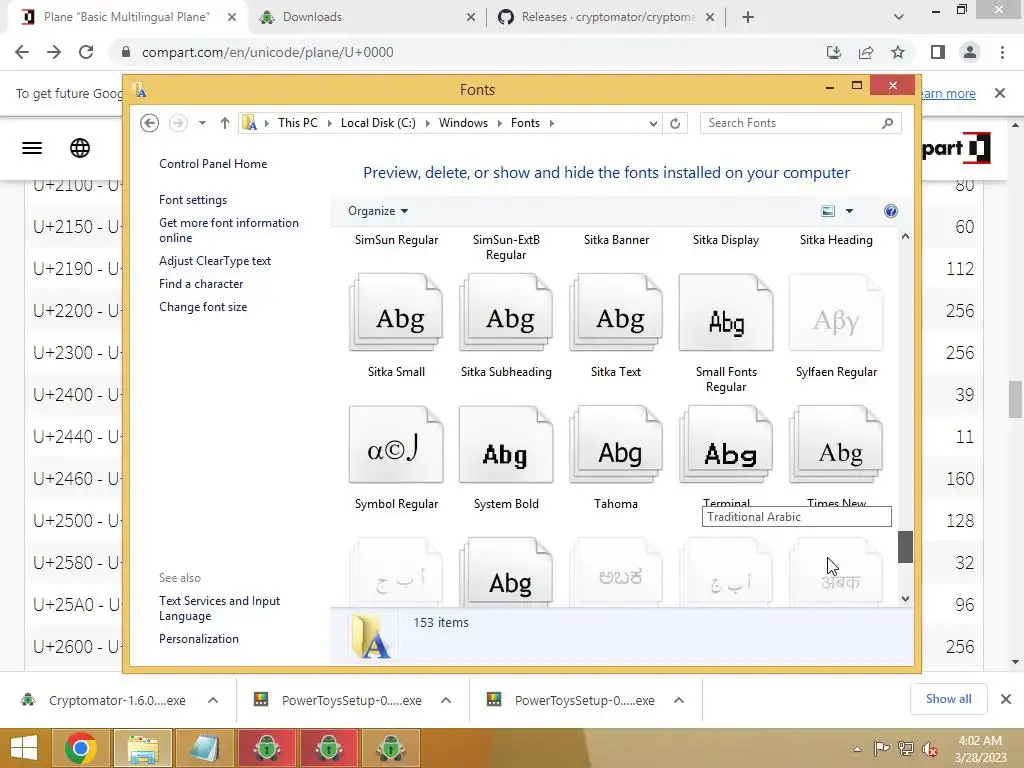Click Show all downloads button
This screenshot has width=1024, height=768.
(x=948, y=699)
